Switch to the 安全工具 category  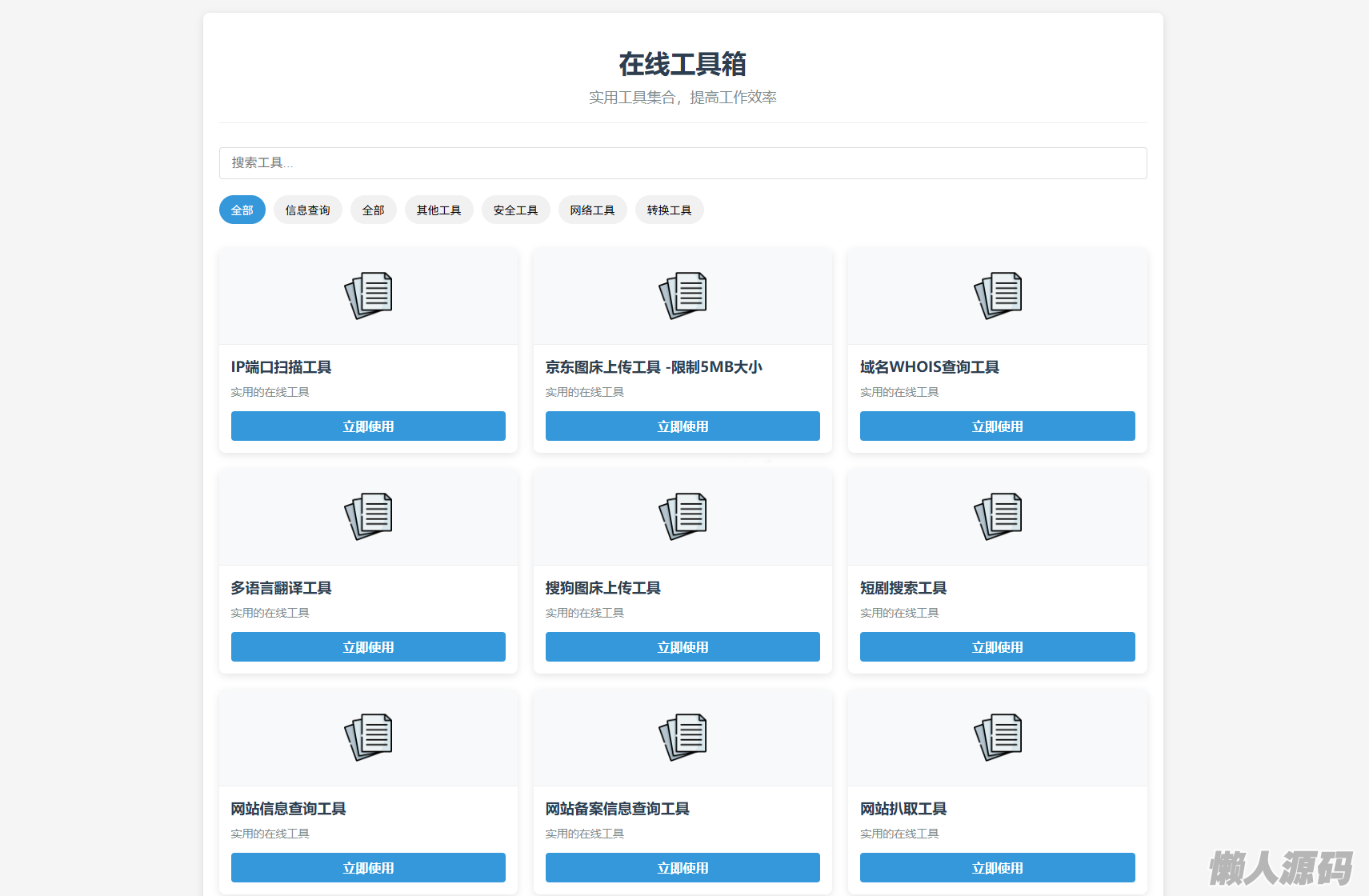coord(515,210)
